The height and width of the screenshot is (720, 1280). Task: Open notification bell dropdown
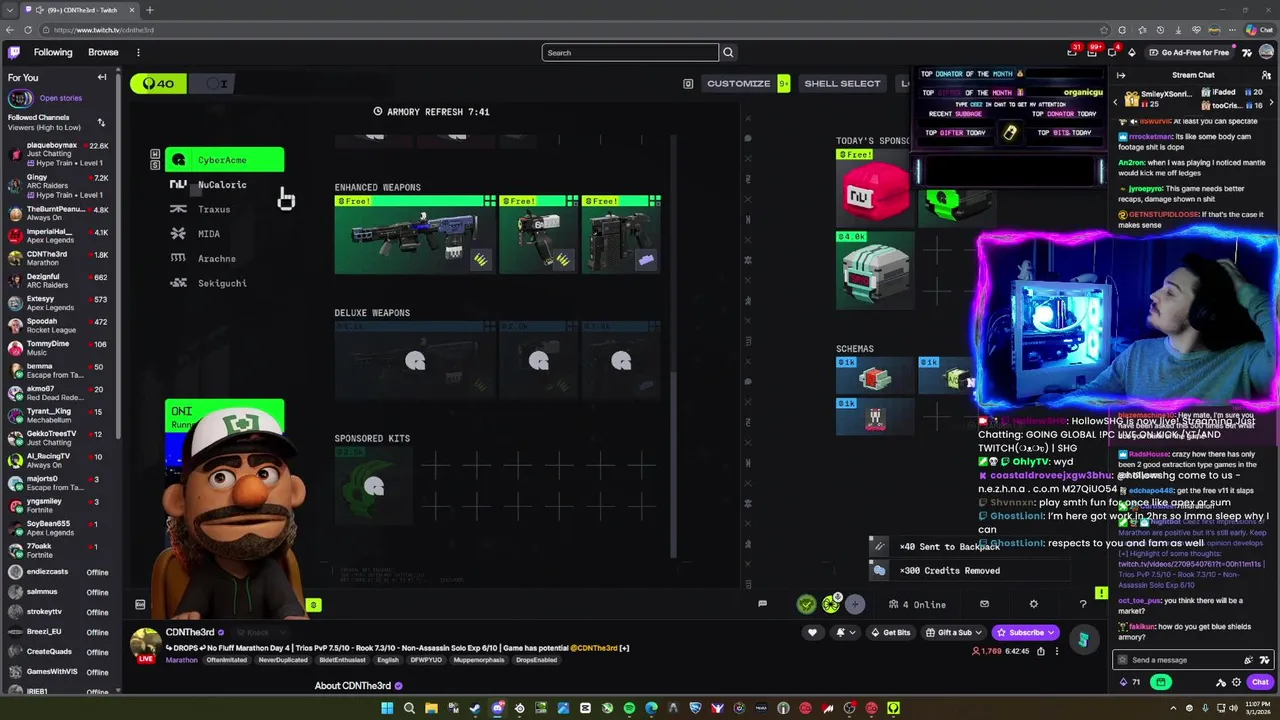pos(844,632)
